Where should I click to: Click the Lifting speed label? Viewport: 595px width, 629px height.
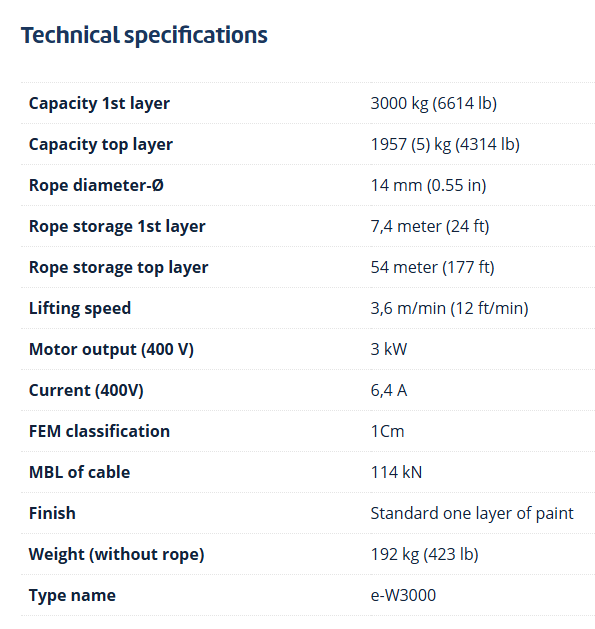(80, 308)
